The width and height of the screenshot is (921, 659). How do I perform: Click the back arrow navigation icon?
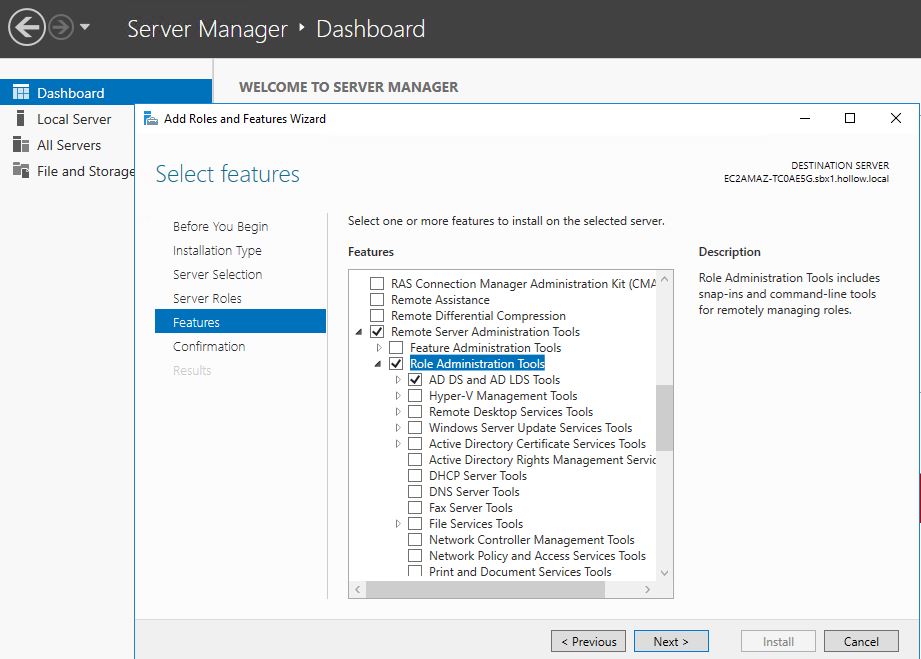coord(26,28)
